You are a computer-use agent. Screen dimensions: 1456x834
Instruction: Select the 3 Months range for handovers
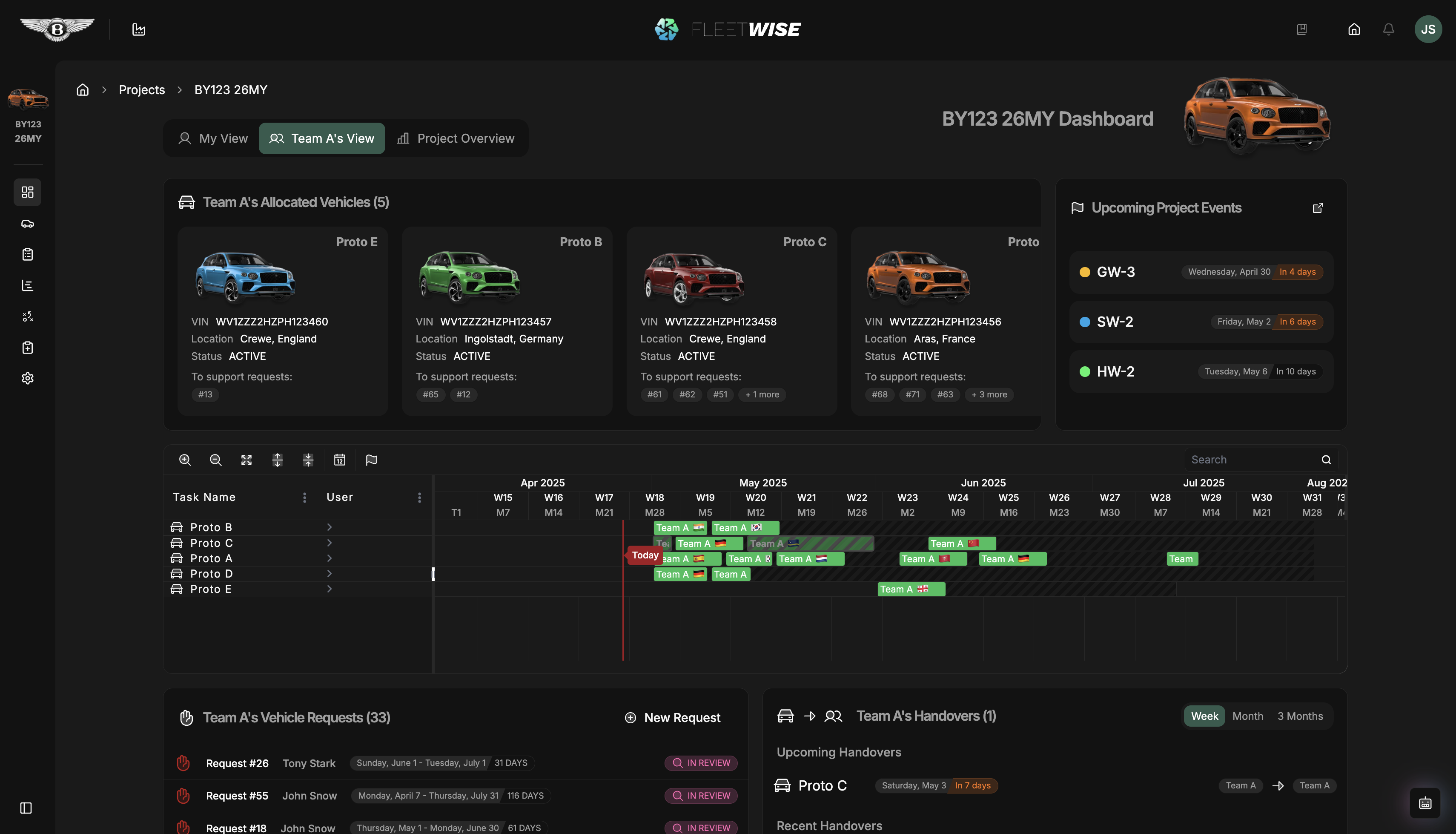click(1300, 716)
